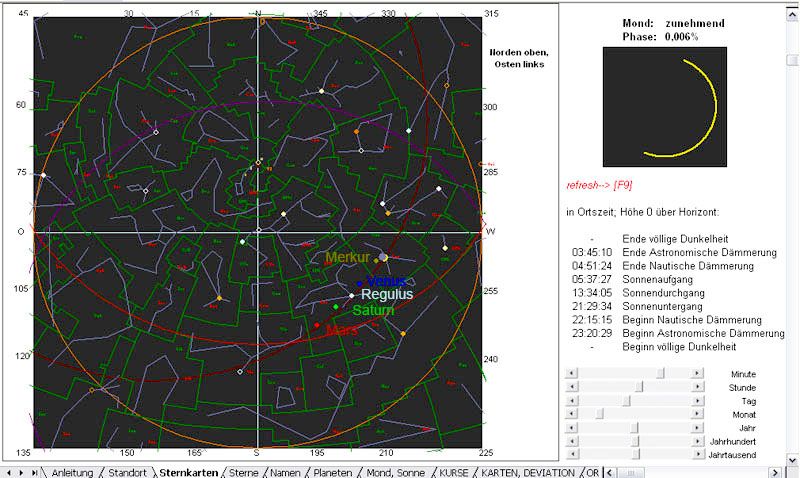Open the Planeten sheet tab
Screen dimensions: 800x478
pyautogui.click(x=332, y=472)
